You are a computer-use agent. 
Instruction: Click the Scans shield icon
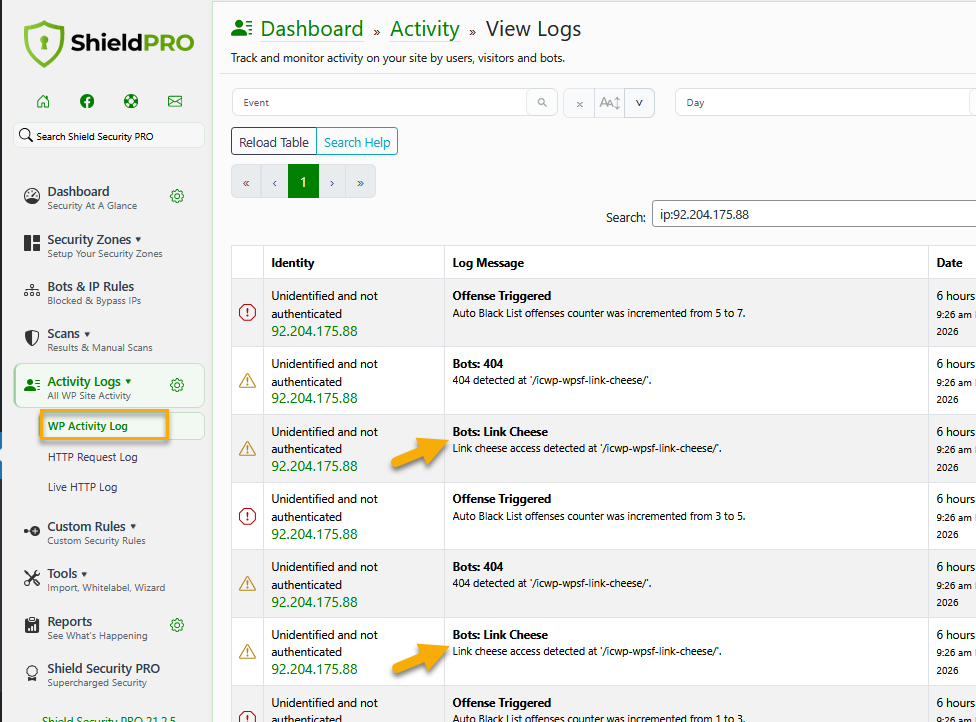[32, 338]
